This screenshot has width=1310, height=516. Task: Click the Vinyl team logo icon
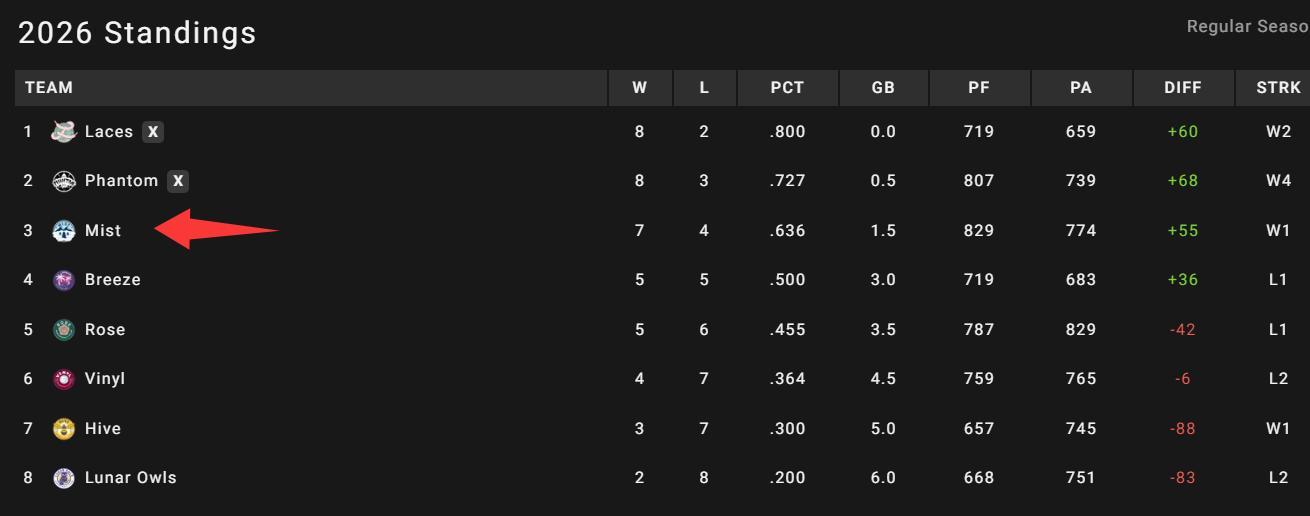pyautogui.click(x=64, y=379)
